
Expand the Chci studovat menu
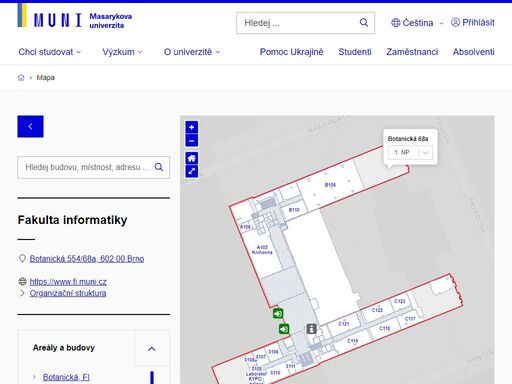pos(50,52)
